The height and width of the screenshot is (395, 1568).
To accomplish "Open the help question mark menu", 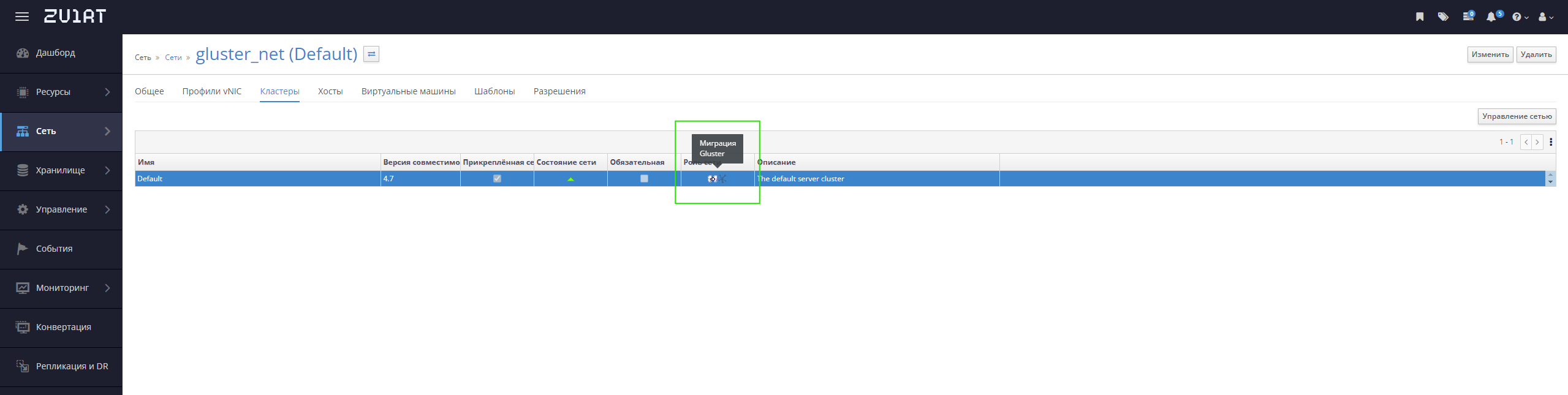I will pyautogui.click(x=1520, y=17).
